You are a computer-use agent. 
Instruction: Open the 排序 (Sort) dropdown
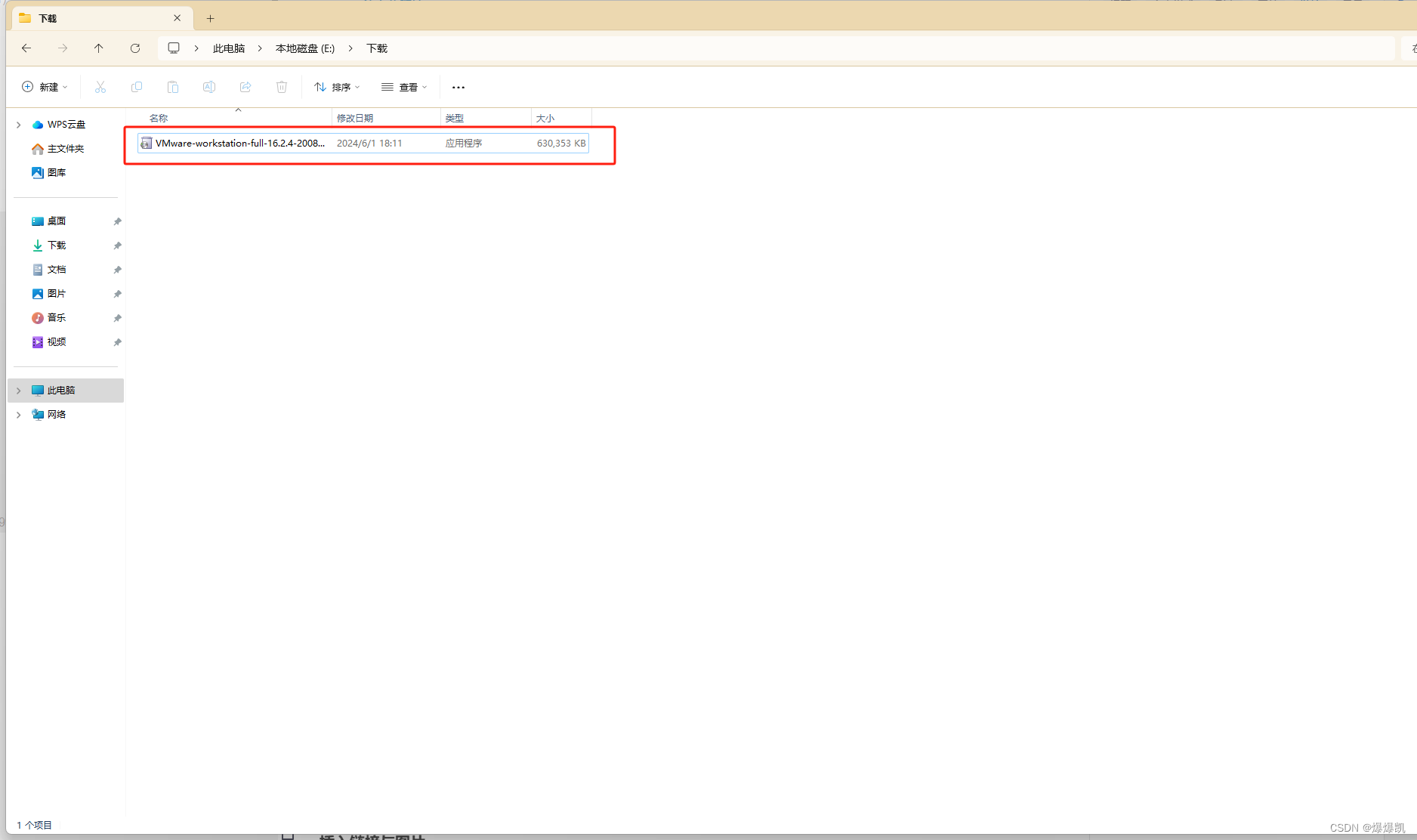click(x=337, y=87)
